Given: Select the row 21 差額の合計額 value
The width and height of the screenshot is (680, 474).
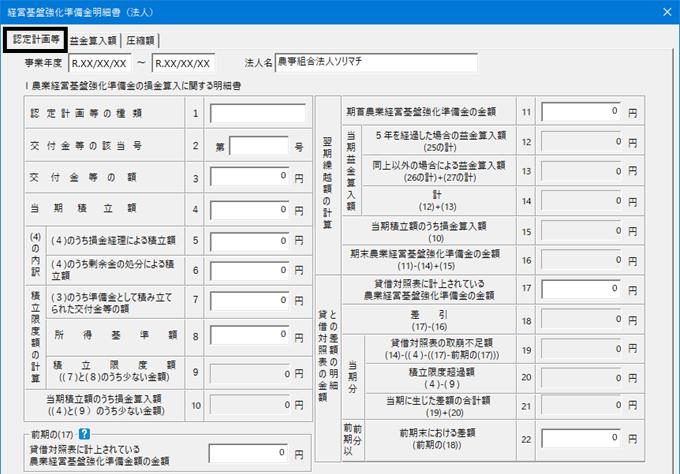Looking at the screenshot, I should click(x=581, y=406).
